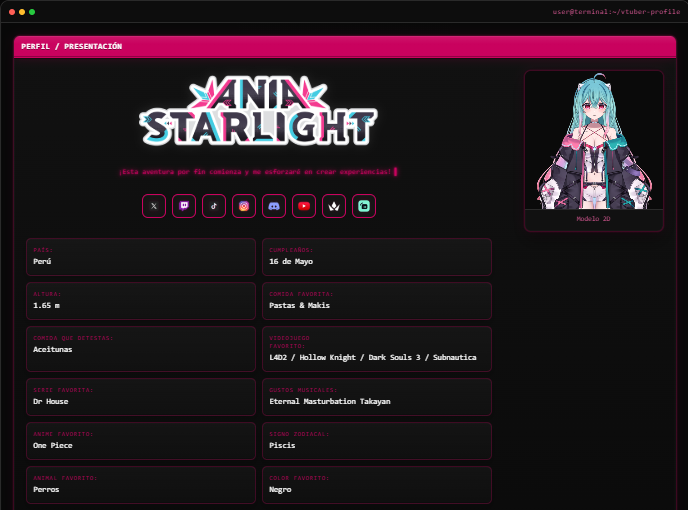Click the 'COMIDA FAVORITA:' label
The image size is (688, 510).
pyautogui.click(x=301, y=294)
